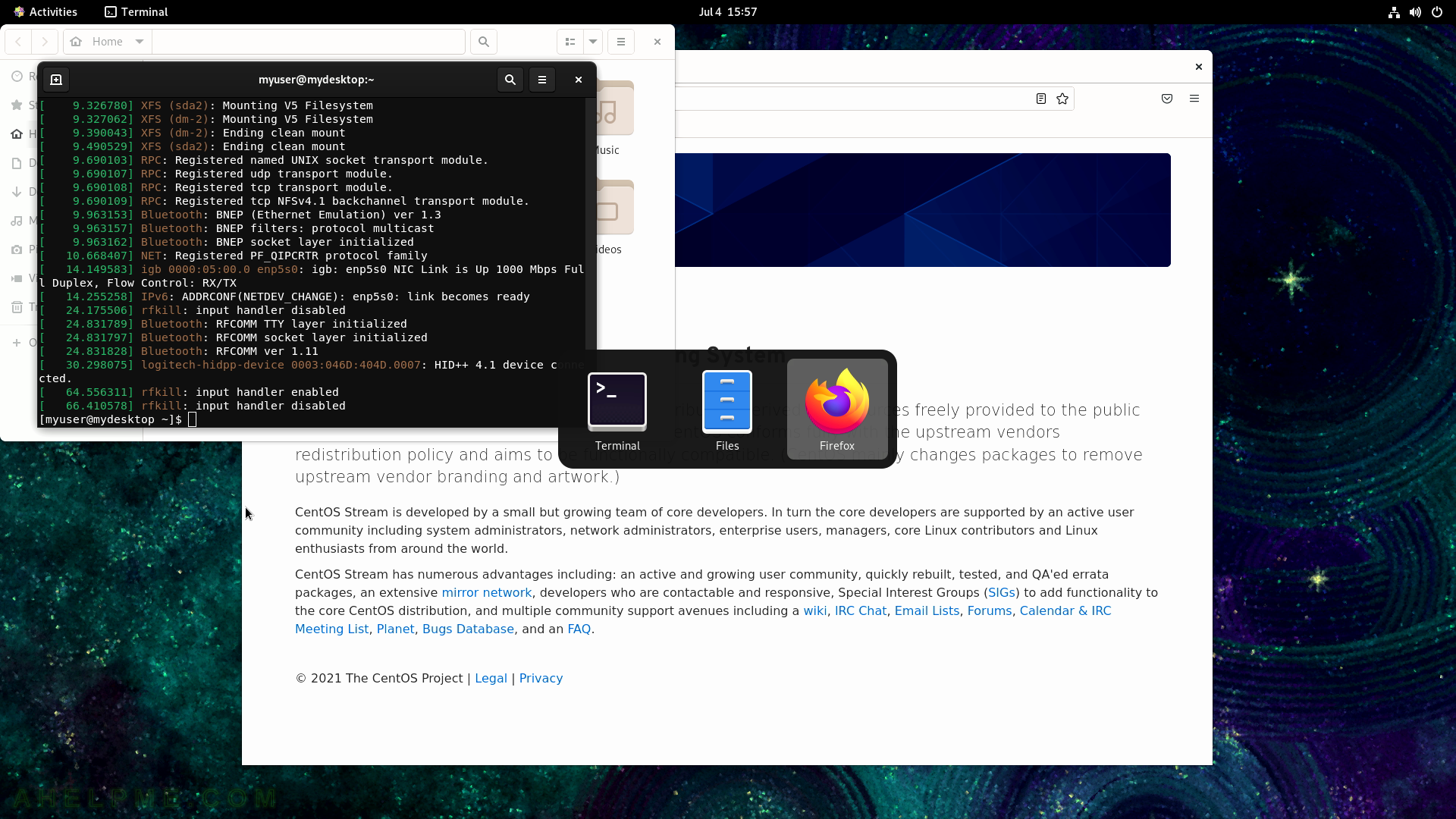Expand Files view options dropdown arrow

coord(593,42)
